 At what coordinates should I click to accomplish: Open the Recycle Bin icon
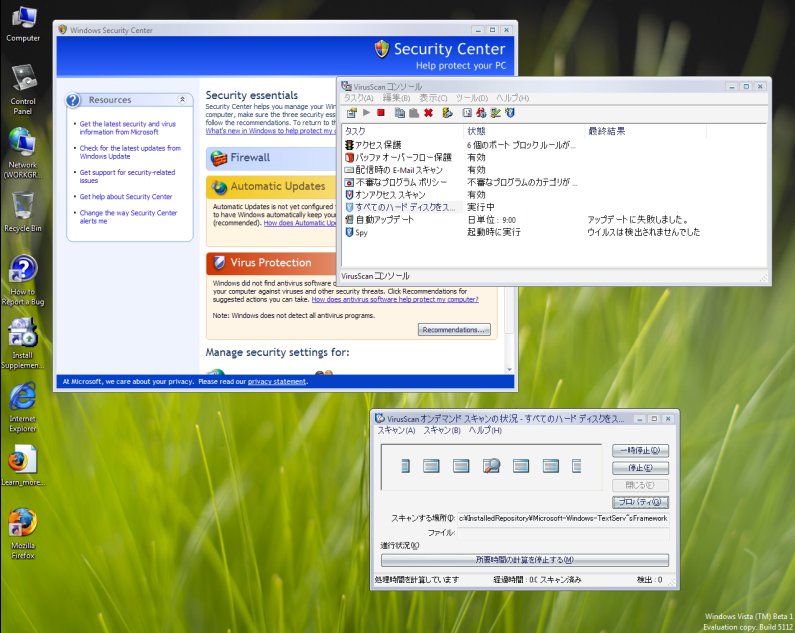[x=23, y=212]
